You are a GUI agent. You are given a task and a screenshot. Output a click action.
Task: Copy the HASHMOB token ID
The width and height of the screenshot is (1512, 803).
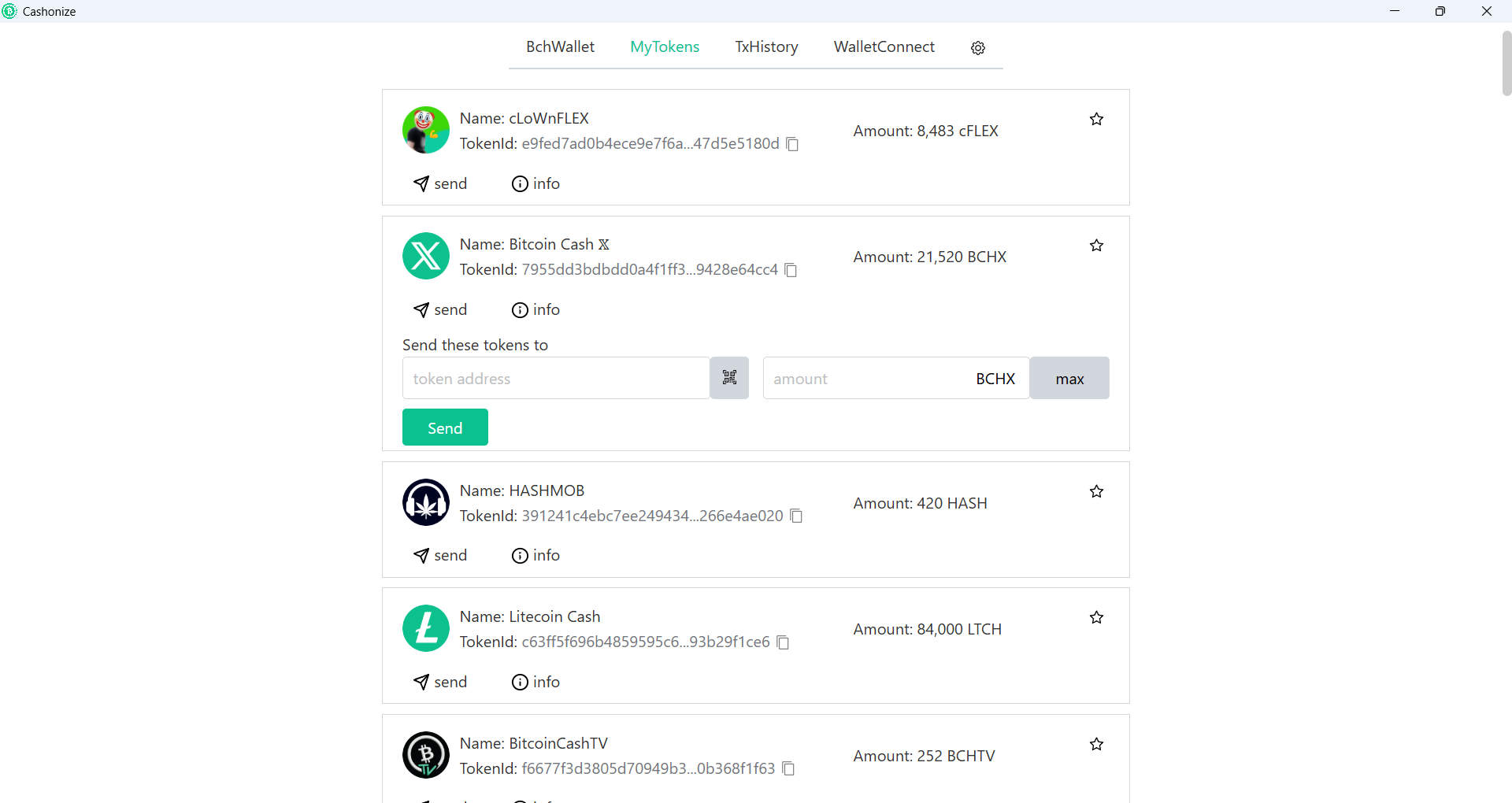coord(797,516)
